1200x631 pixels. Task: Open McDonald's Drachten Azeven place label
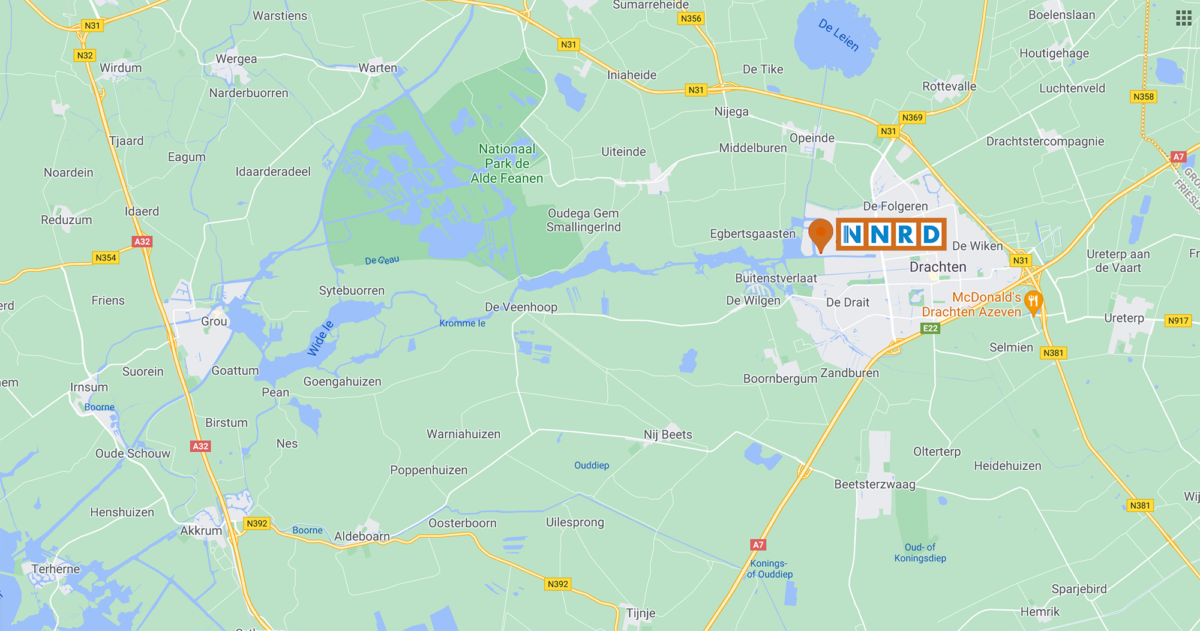[986, 305]
